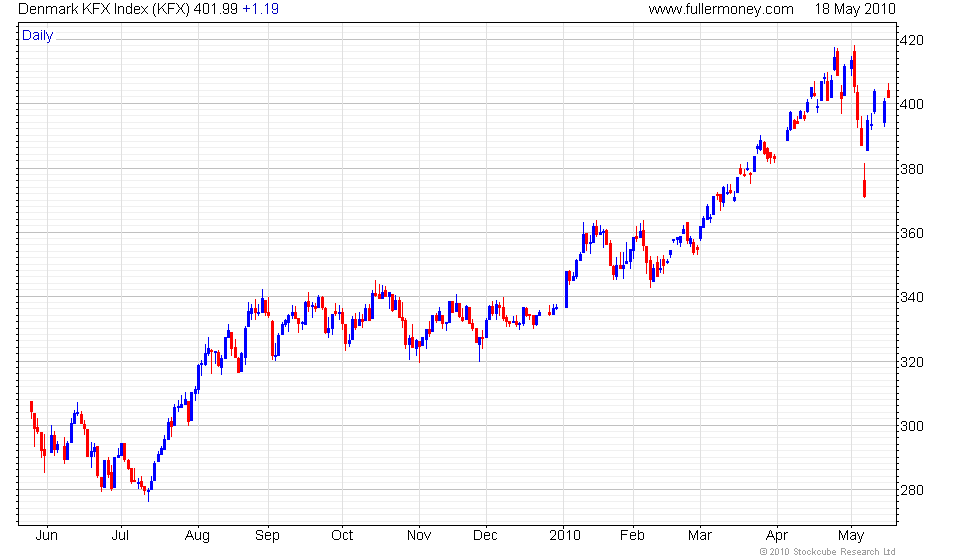Click the 'Dec' month axis label
The image size is (980, 560).
pos(486,536)
